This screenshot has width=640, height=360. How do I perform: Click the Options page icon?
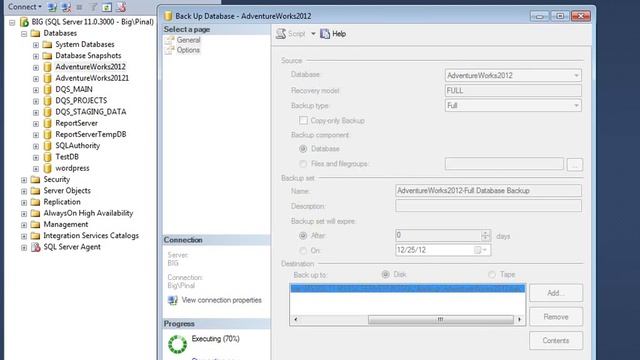[169, 50]
